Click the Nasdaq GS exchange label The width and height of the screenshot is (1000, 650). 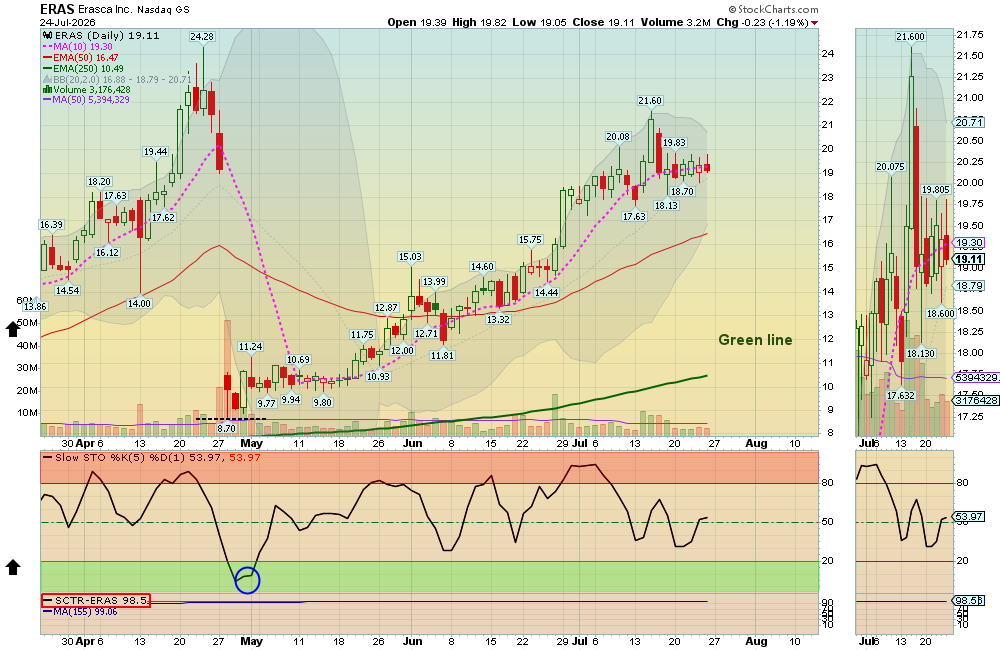163,10
